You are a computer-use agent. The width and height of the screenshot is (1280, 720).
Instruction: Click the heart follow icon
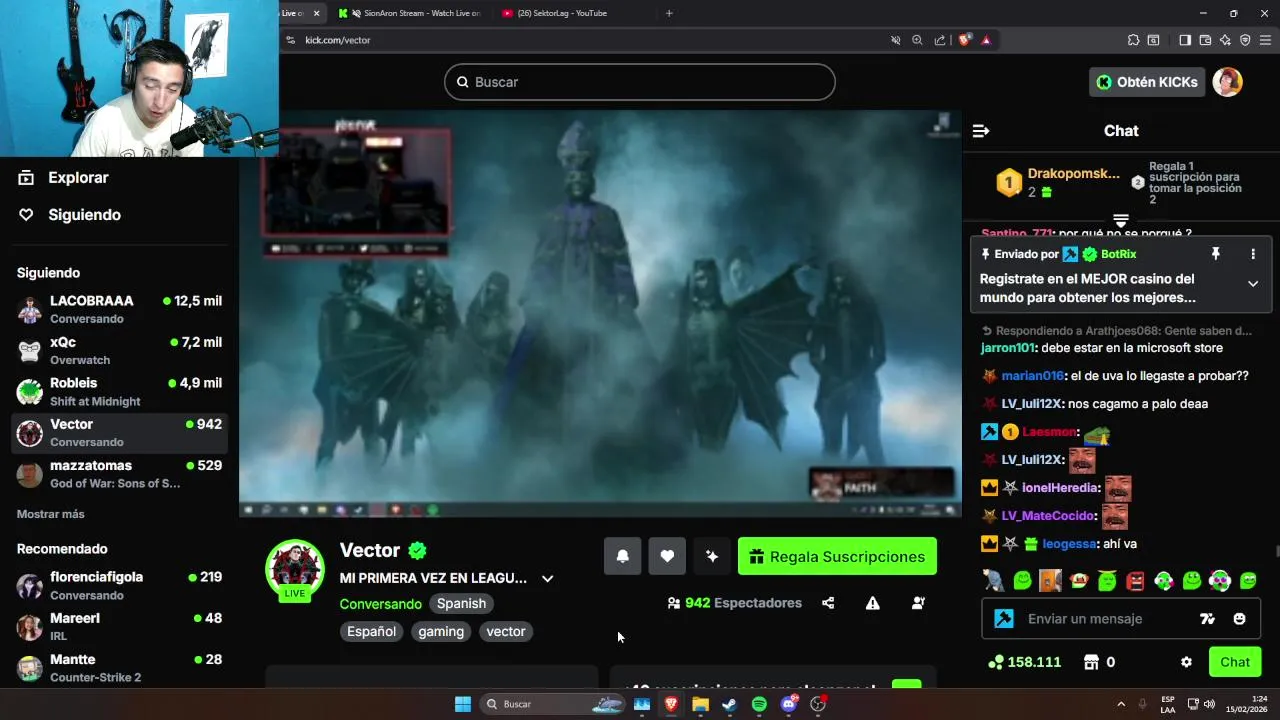tap(667, 557)
